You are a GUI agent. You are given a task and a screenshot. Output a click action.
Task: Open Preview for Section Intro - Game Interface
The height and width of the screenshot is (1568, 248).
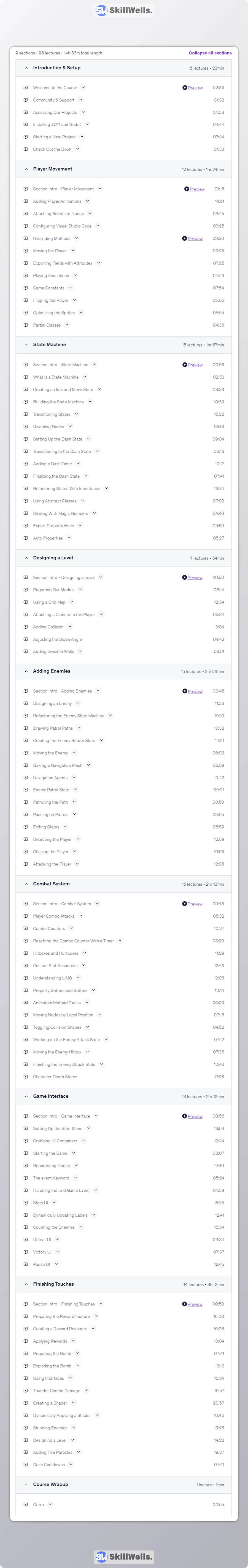(195, 1116)
